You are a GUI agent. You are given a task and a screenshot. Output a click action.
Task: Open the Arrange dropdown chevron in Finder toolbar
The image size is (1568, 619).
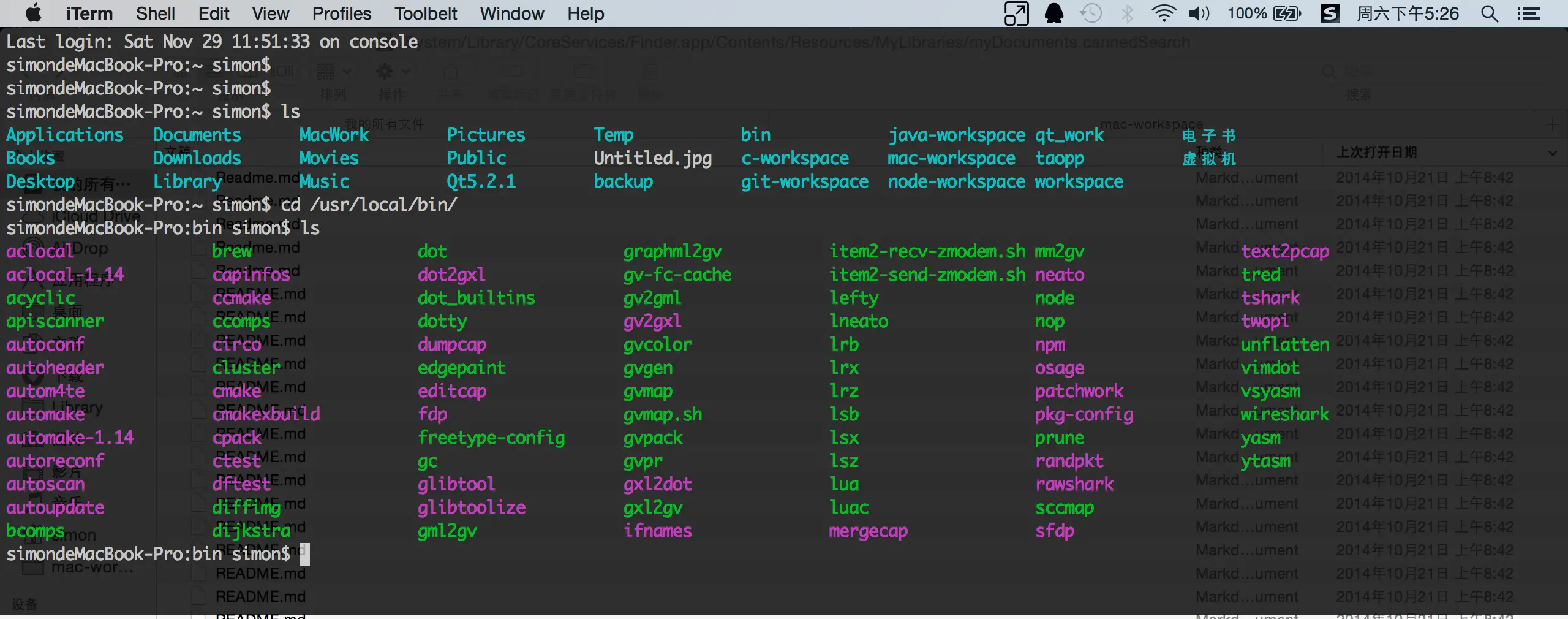point(347,70)
